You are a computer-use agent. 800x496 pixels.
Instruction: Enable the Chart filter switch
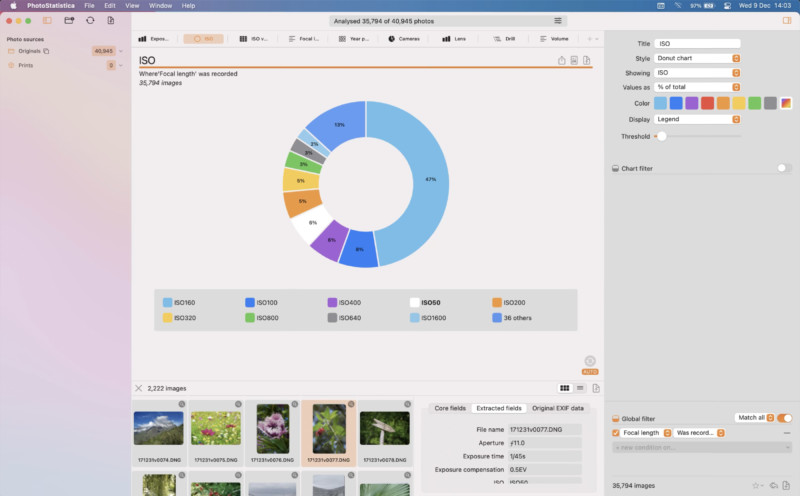(x=784, y=168)
